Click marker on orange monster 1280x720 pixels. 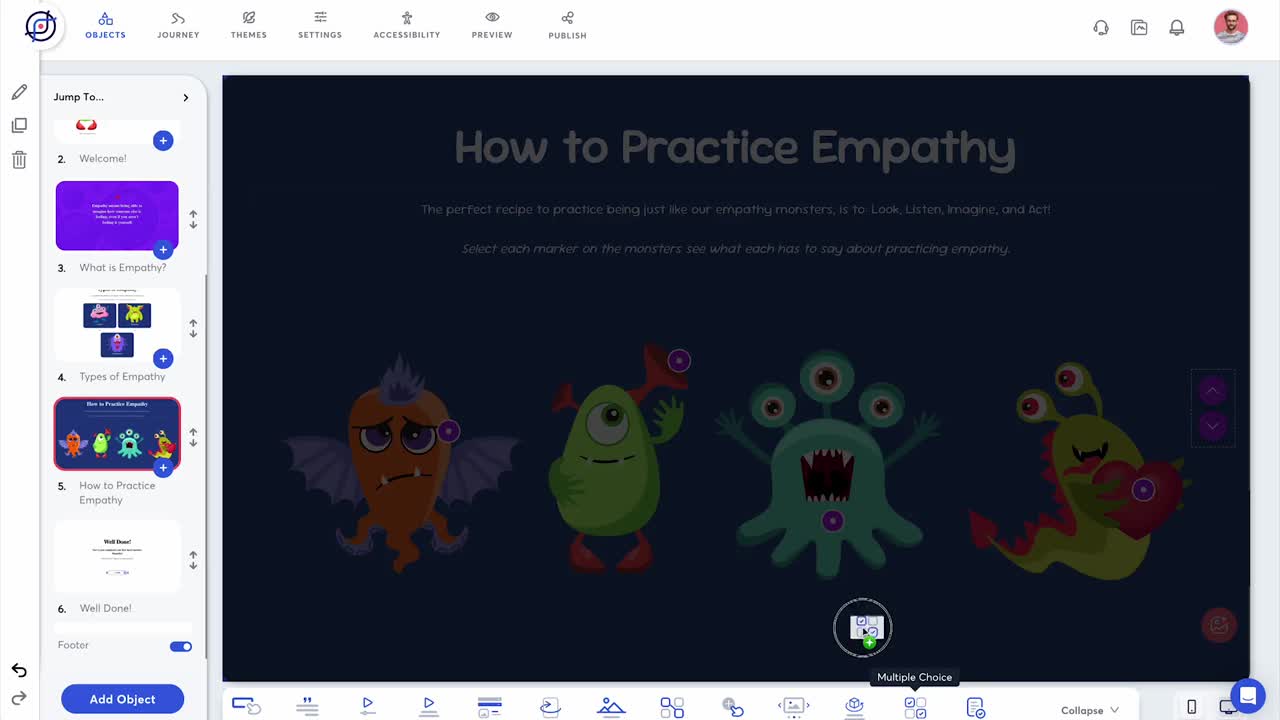449,431
